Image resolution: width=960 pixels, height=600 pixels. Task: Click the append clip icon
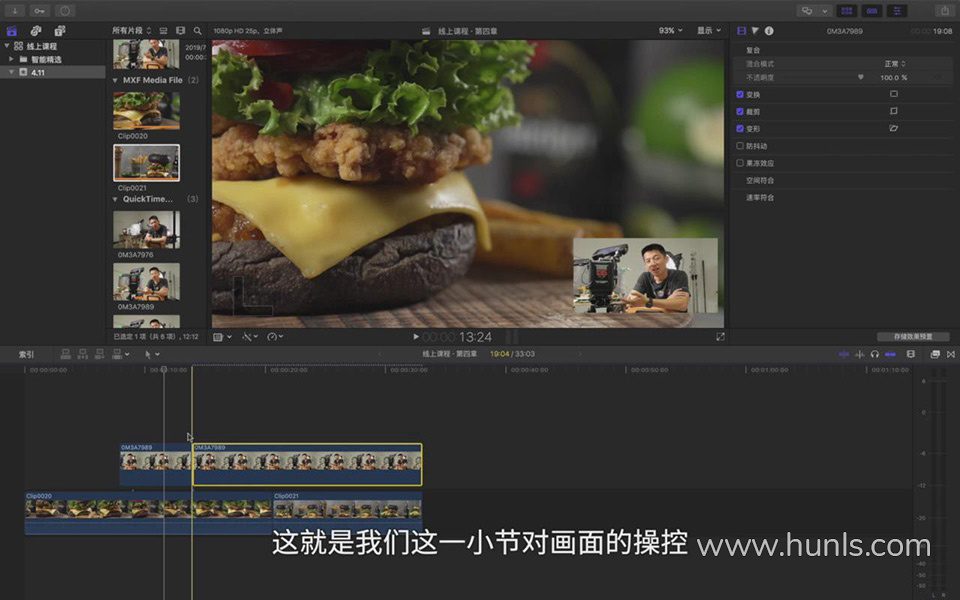pos(99,354)
